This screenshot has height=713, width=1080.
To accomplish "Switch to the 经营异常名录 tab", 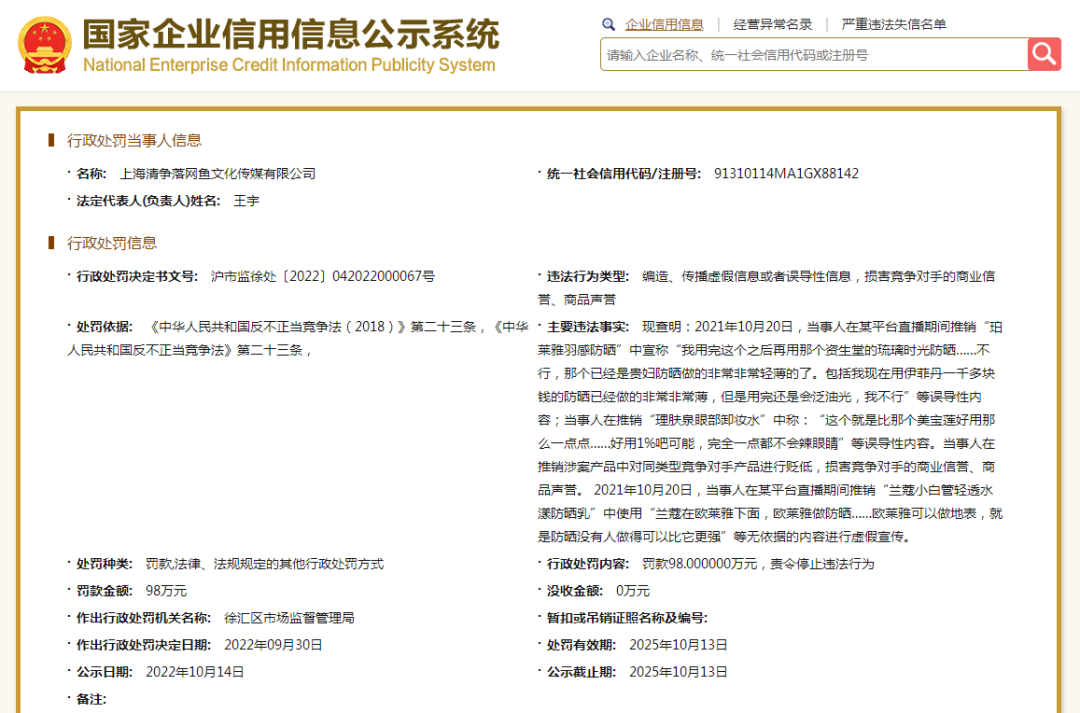I will (772, 24).
